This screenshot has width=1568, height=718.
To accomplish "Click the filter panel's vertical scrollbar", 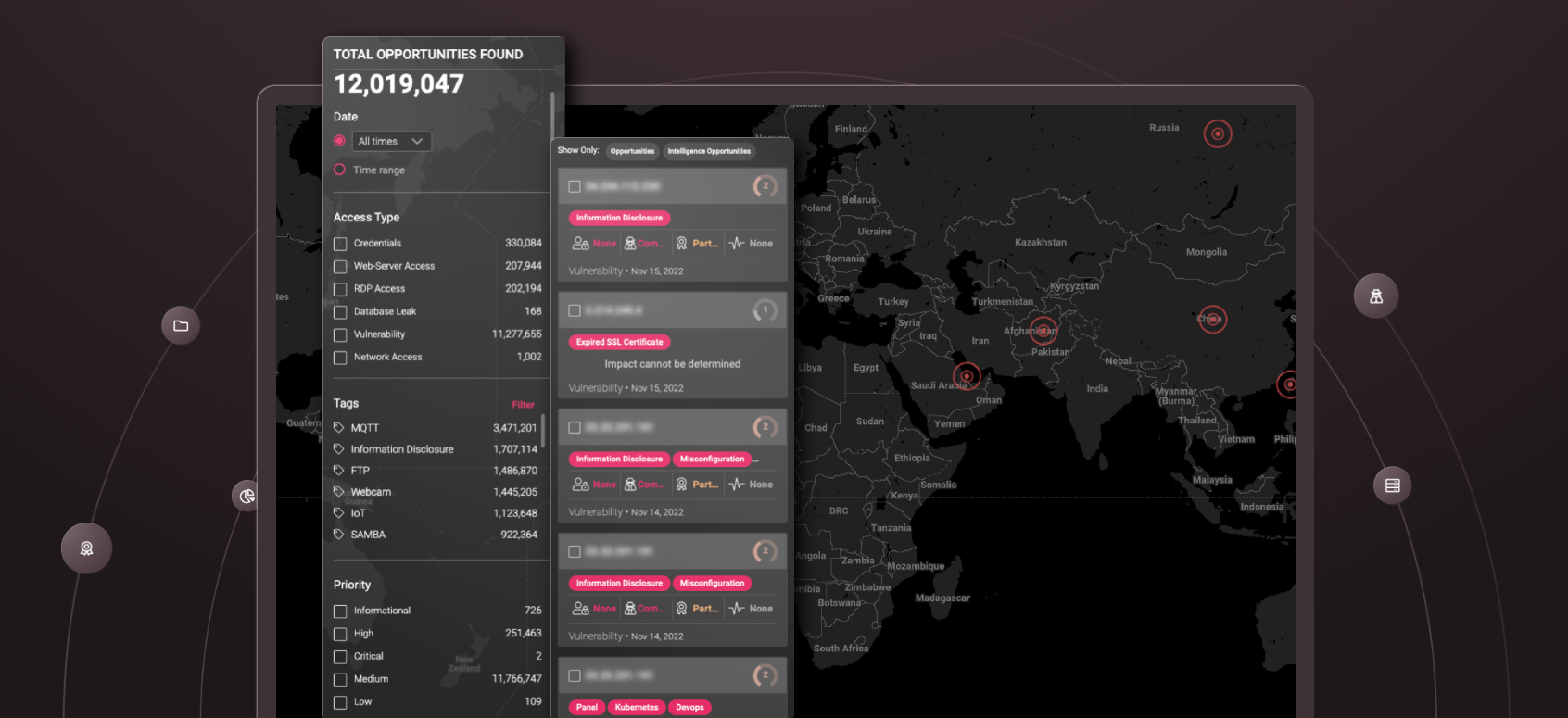I will (552, 116).
